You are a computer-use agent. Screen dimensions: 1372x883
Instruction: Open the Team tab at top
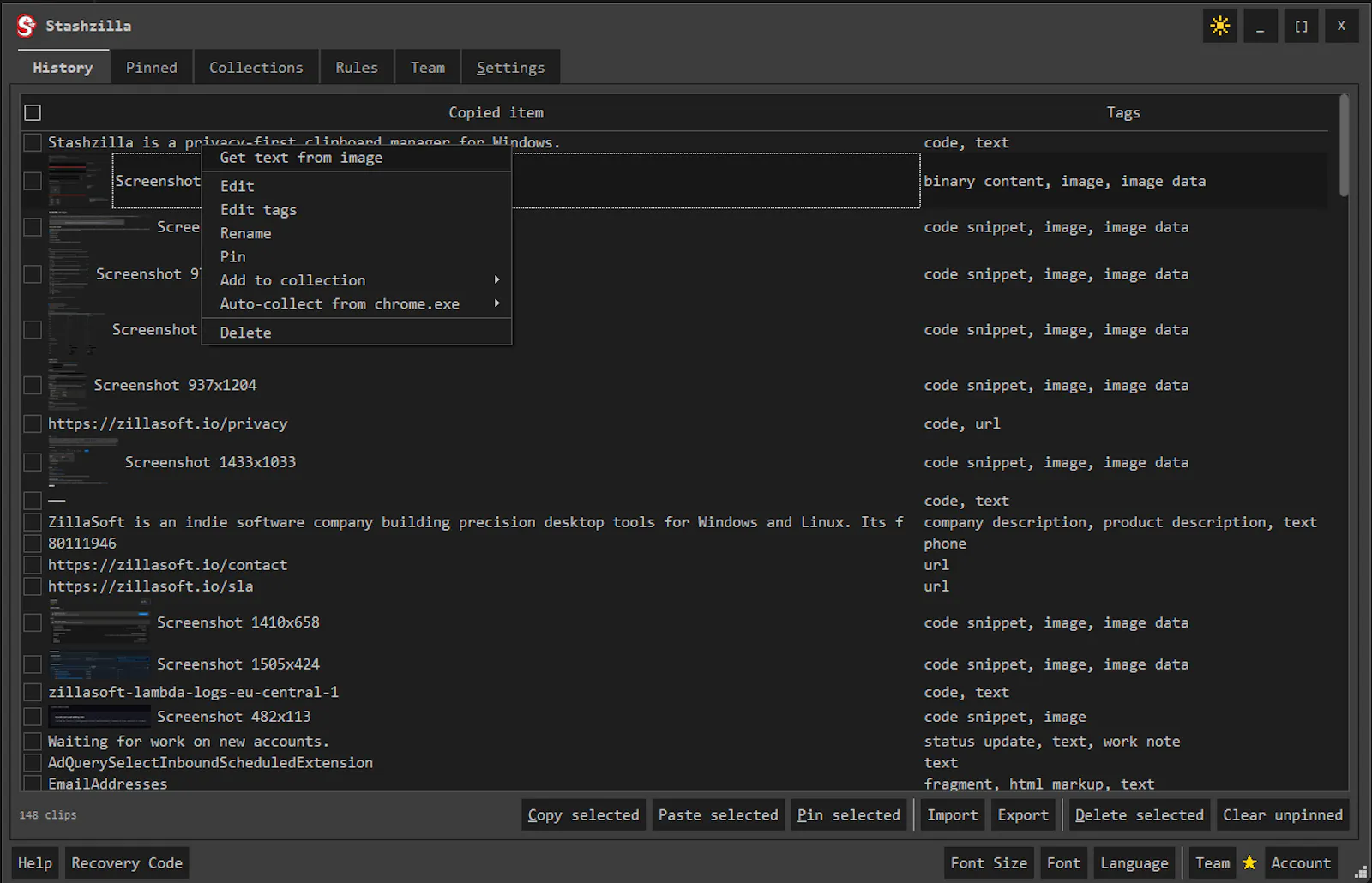(428, 68)
